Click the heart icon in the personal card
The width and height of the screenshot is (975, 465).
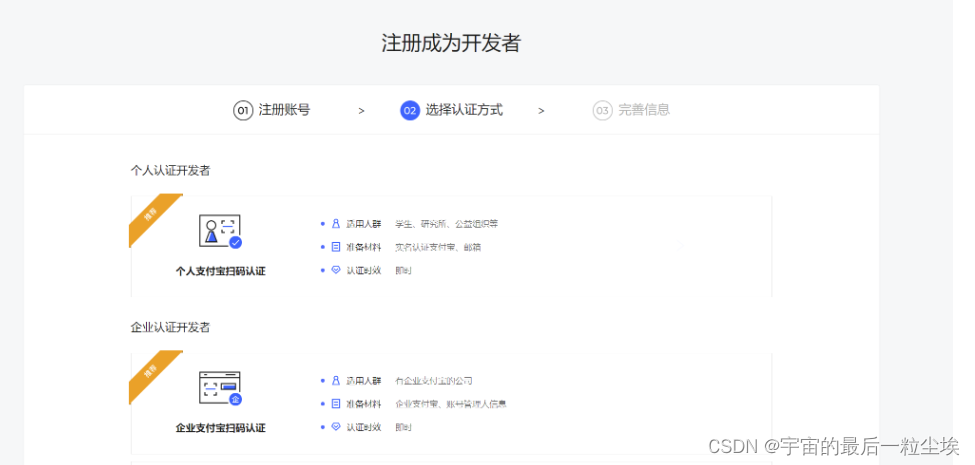click(x=336, y=270)
